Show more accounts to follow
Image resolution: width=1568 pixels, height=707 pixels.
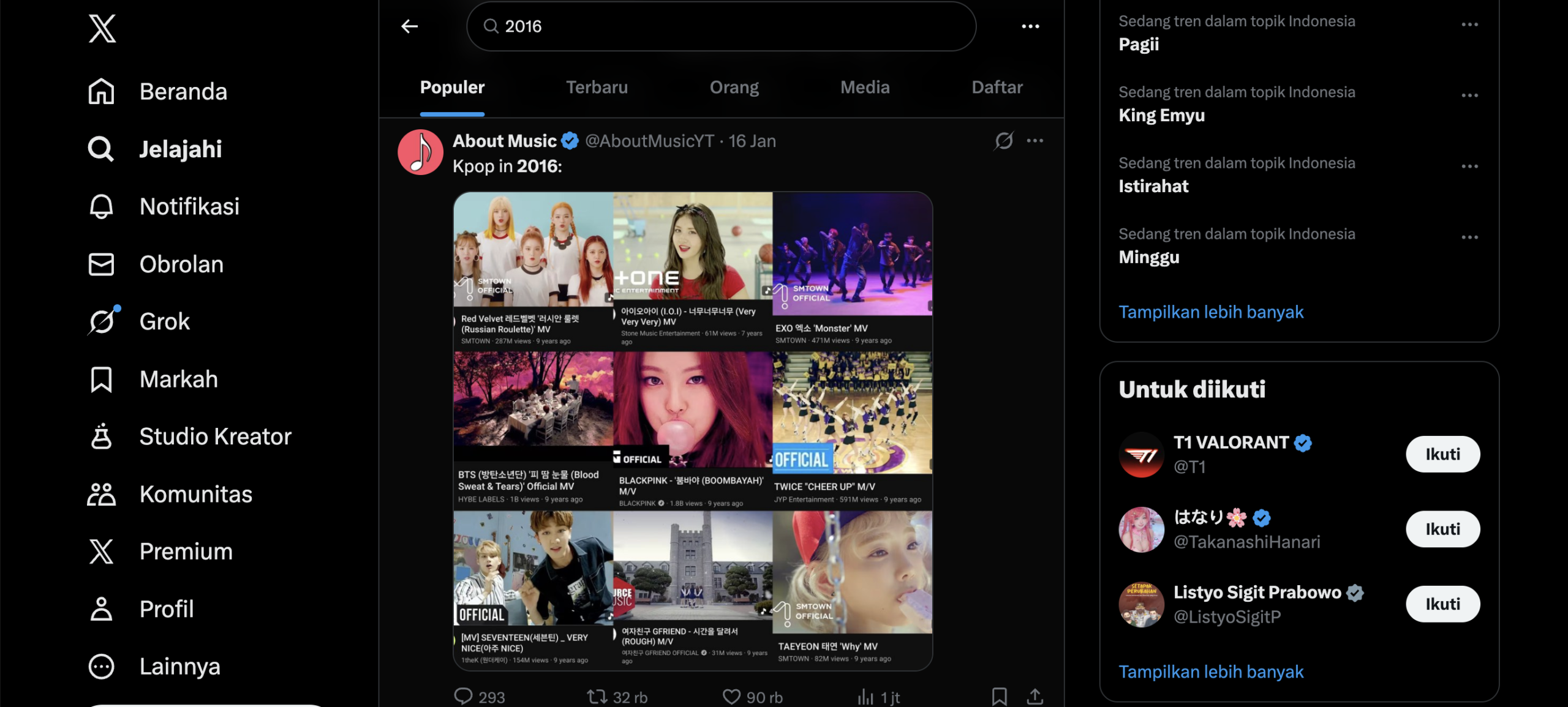(x=1211, y=672)
